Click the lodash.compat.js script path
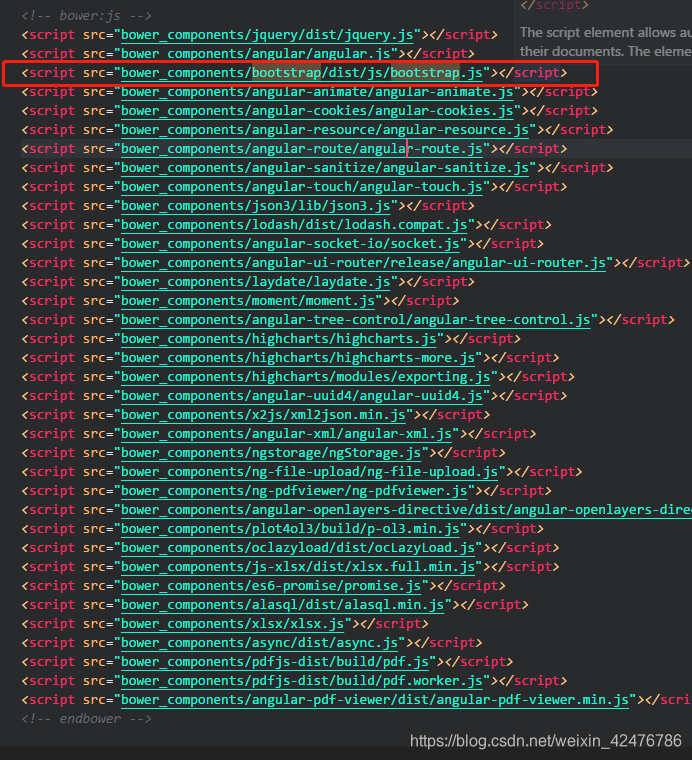 tap(294, 225)
